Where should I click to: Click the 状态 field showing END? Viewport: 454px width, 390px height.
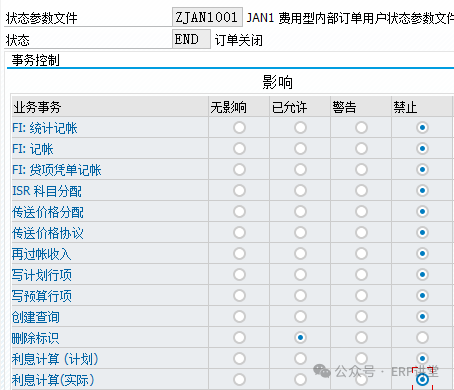click(191, 39)
